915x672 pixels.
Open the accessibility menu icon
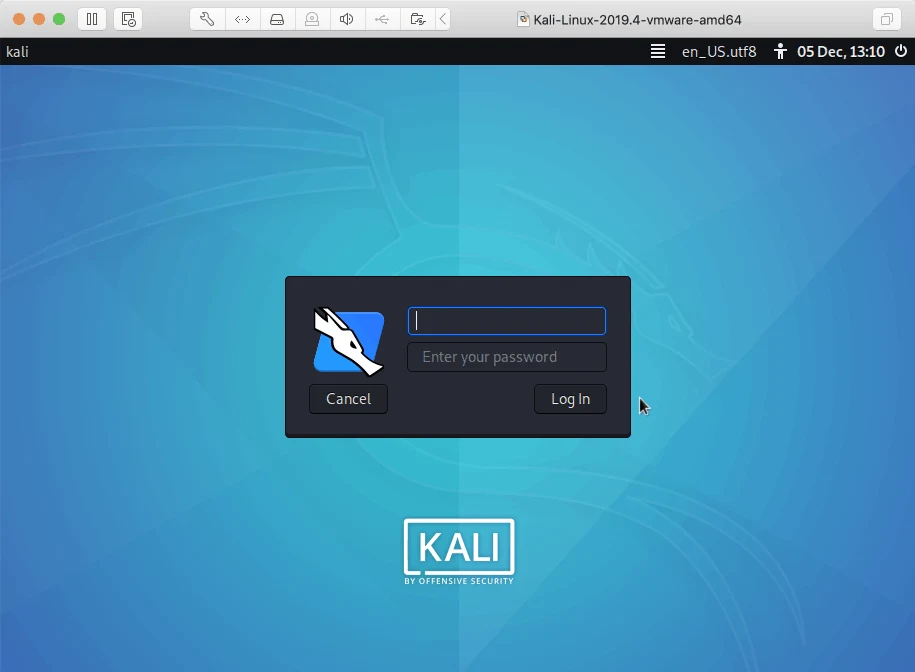[x=780, y=51]
